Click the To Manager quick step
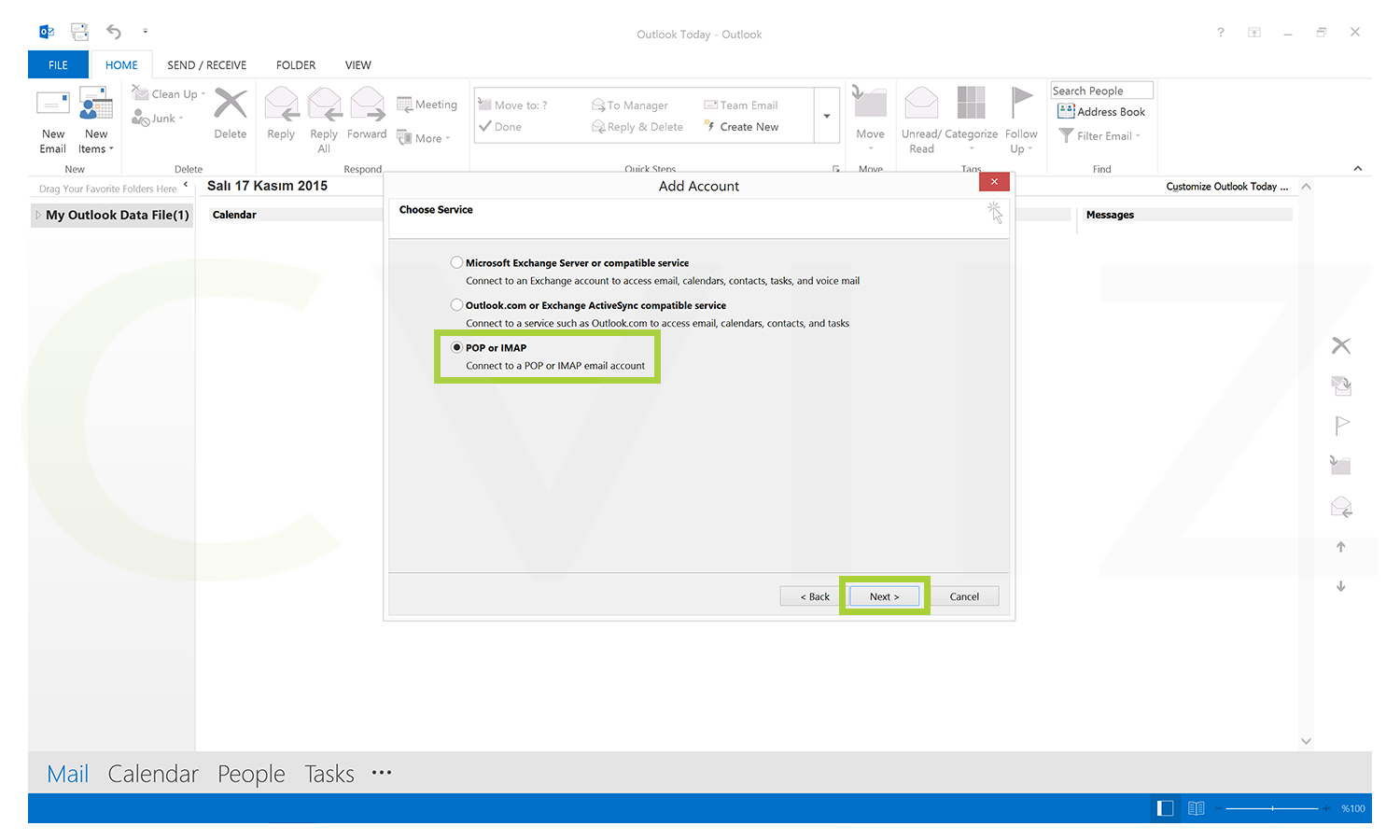Image resolution: width=1400 pixels, height=840 pixels. [630, 105]
